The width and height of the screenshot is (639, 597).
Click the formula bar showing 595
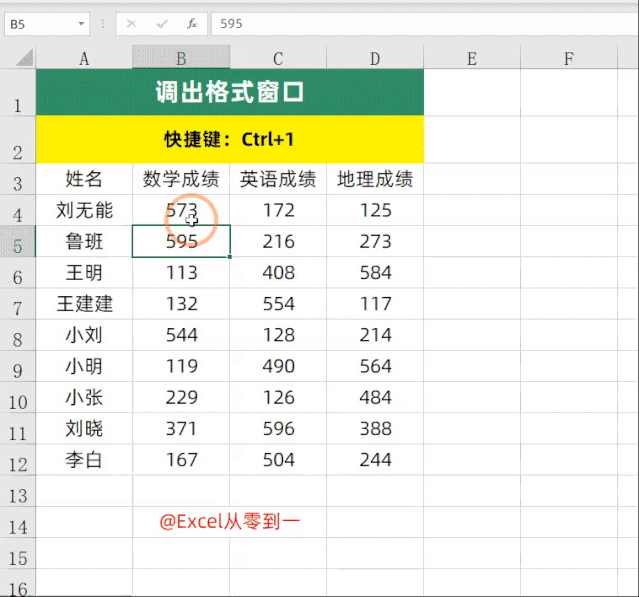pos(425,24)
